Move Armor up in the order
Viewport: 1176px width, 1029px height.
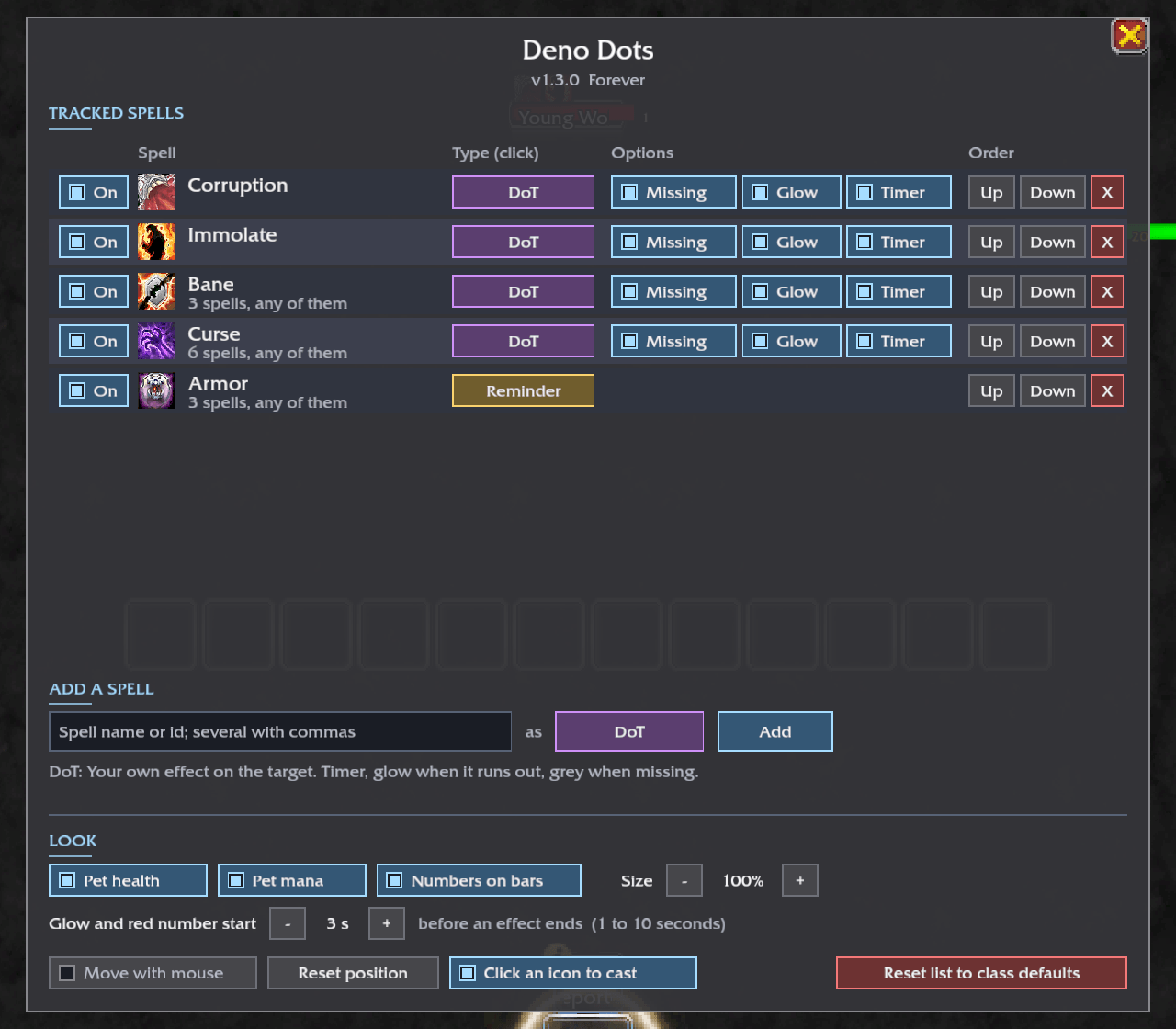[x=991, y=390]
